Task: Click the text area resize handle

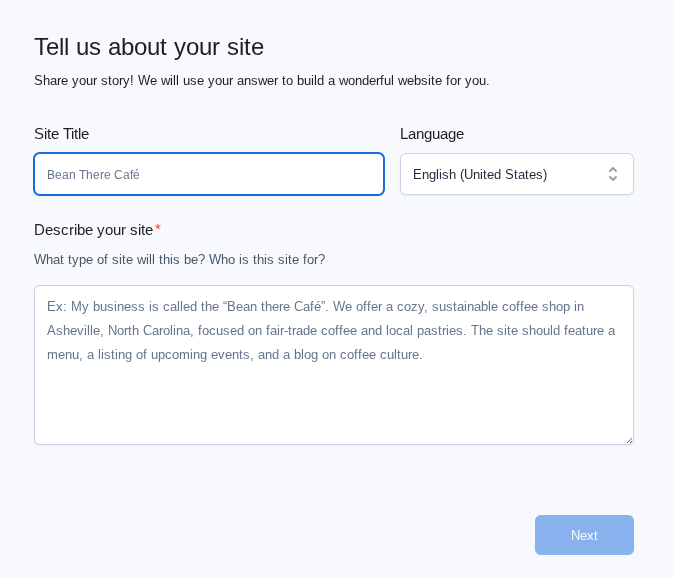Action: point(628,439)
